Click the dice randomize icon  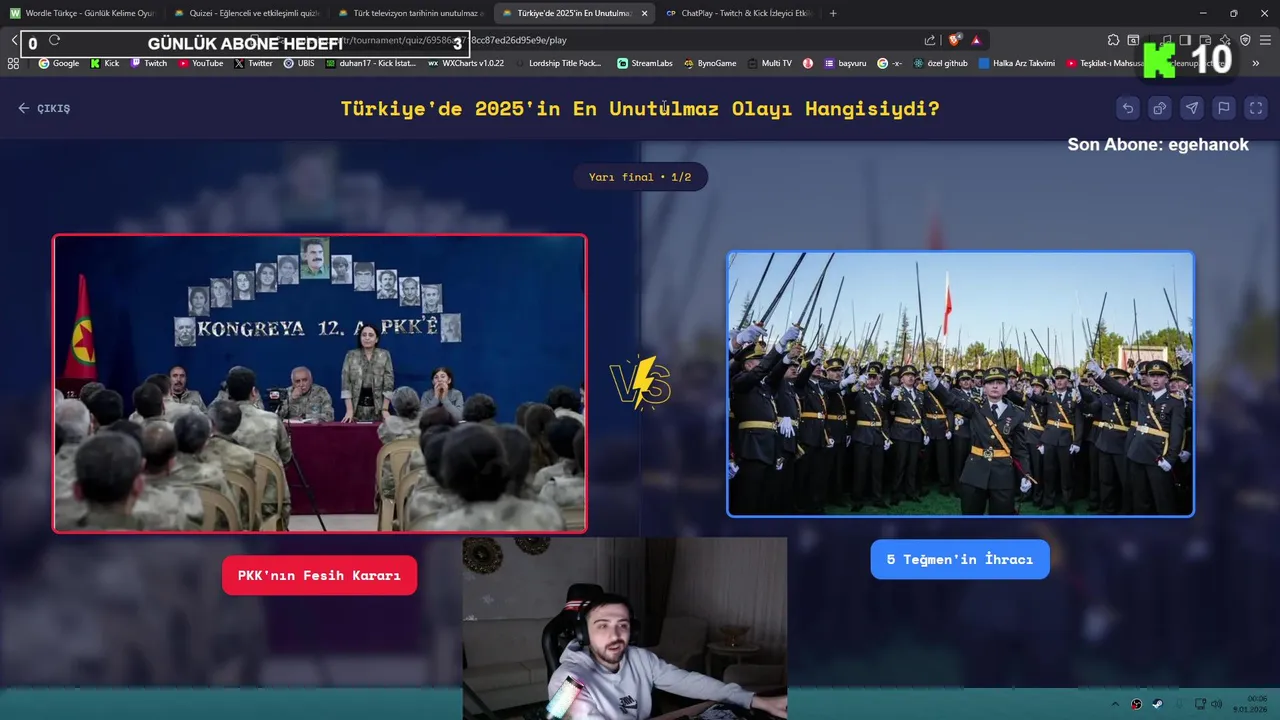pyautogui.click(x=1160, y=108)
